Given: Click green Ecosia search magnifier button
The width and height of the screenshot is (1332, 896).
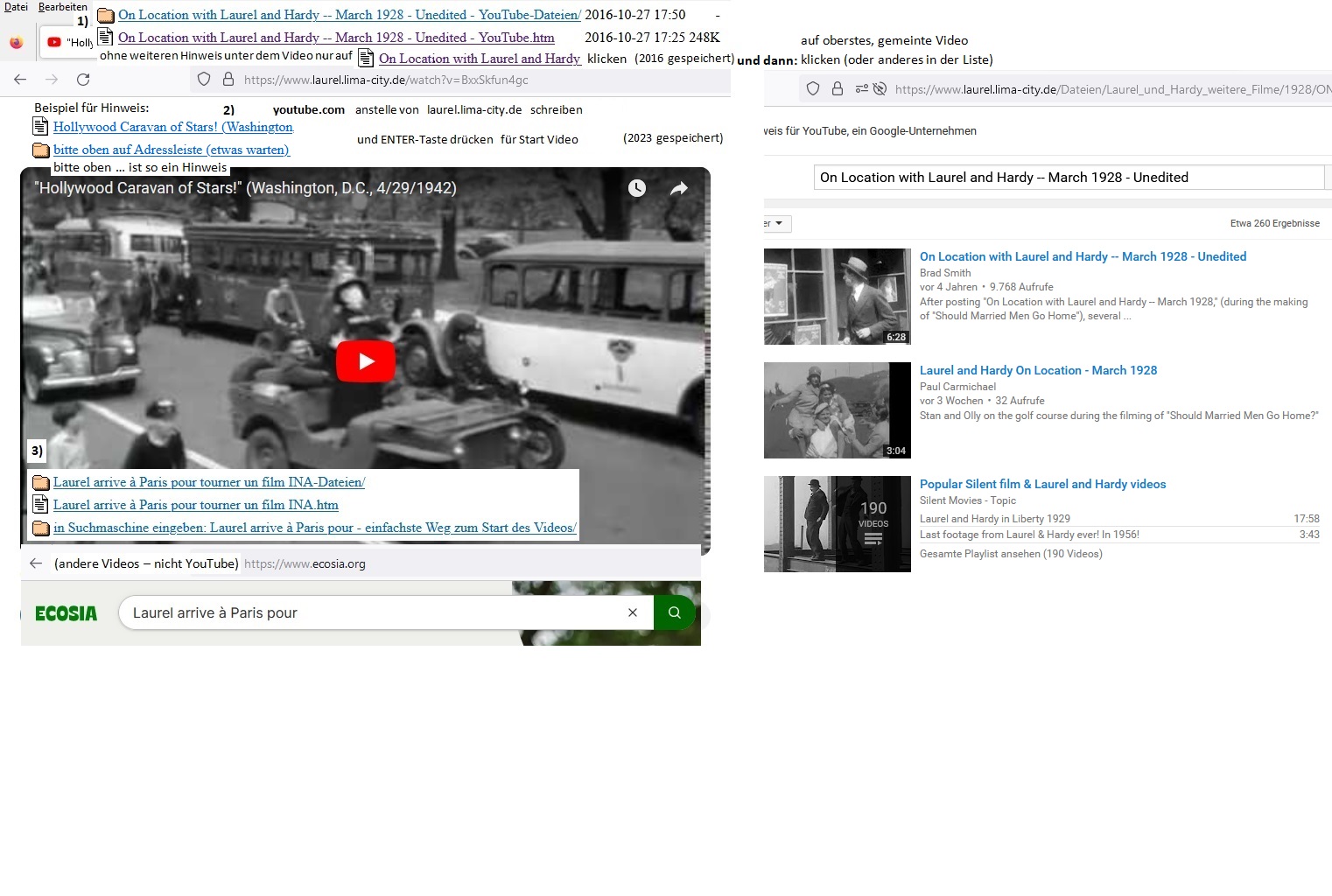Looking at the screenshot, I should (x=674, y=612).
